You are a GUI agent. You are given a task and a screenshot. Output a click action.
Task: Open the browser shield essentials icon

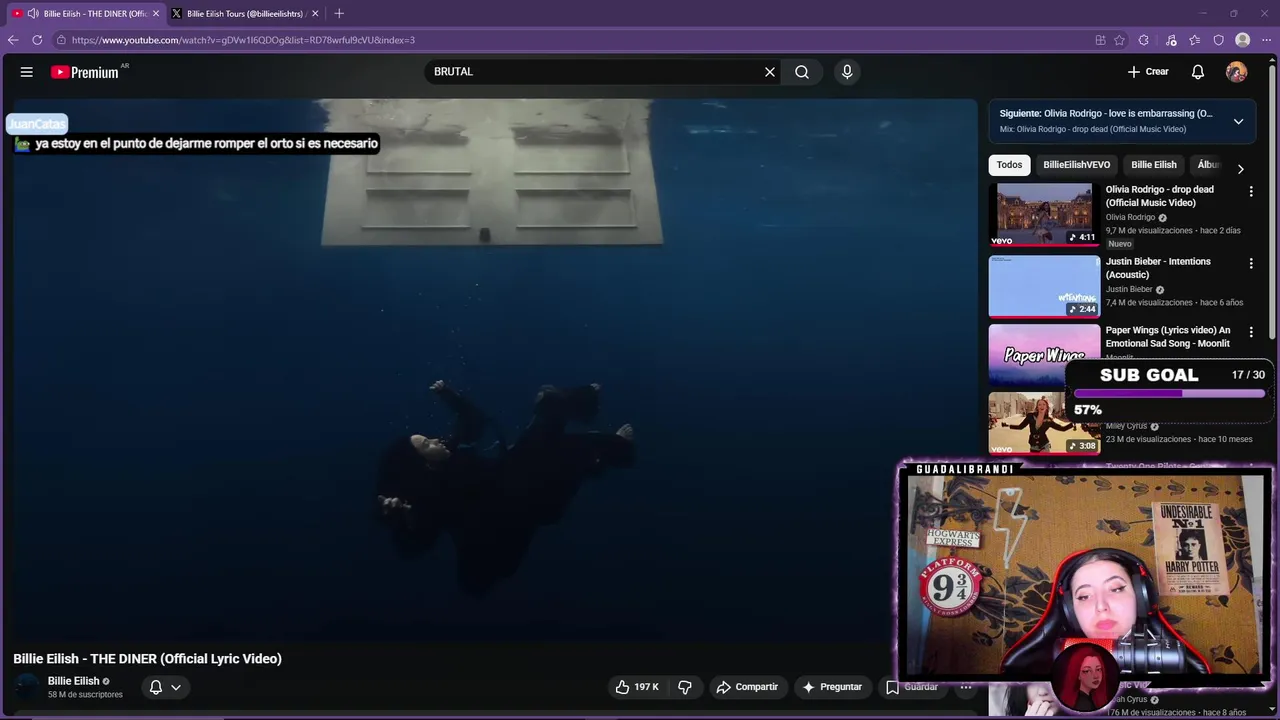pyautogui.click(x=1218, y=40)
